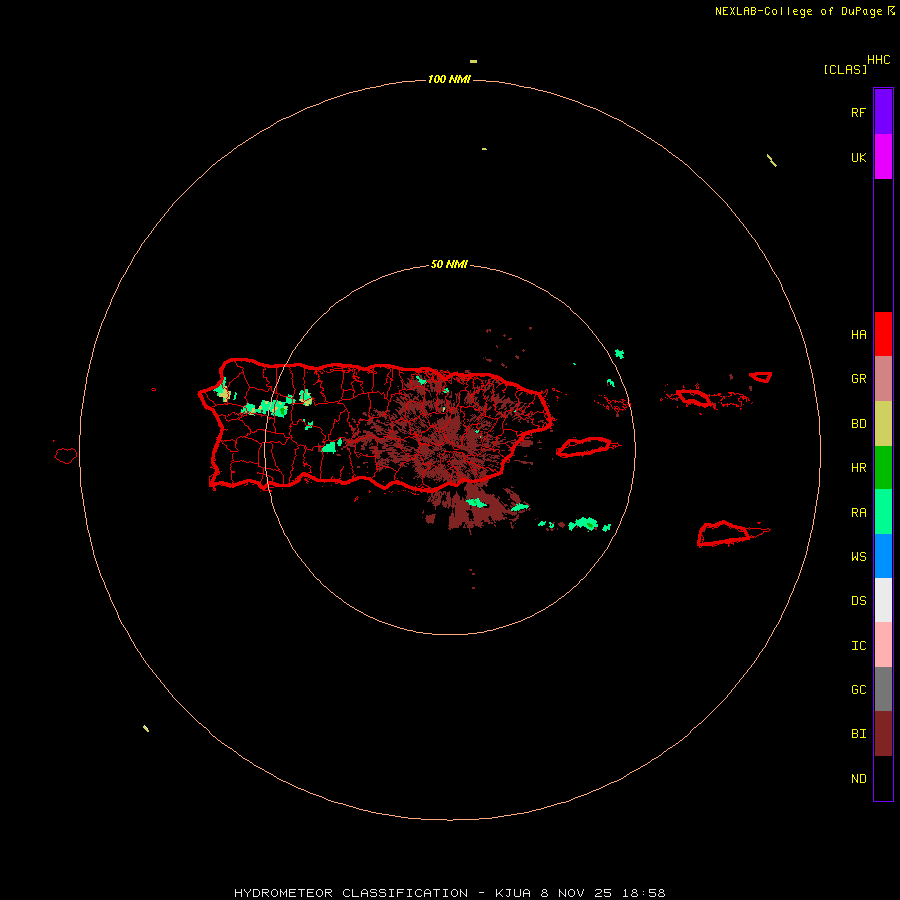
Task: Click the BI legend label
Action: [858, 734]
